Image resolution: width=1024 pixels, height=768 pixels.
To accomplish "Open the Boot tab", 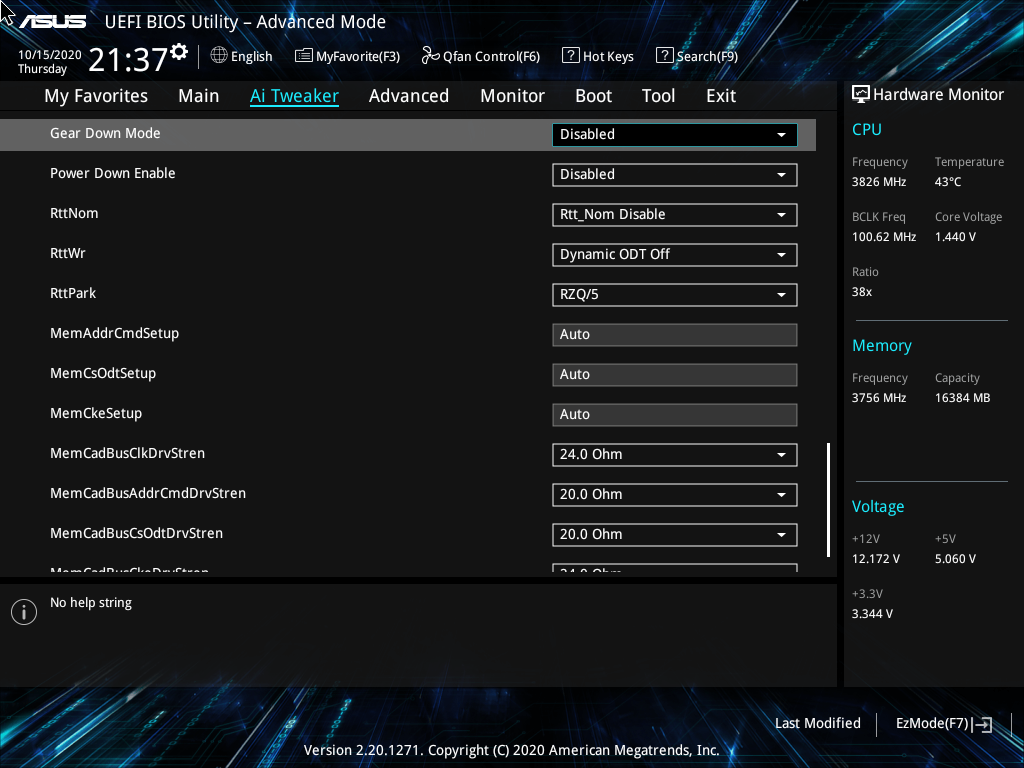I will pos(593,96).
